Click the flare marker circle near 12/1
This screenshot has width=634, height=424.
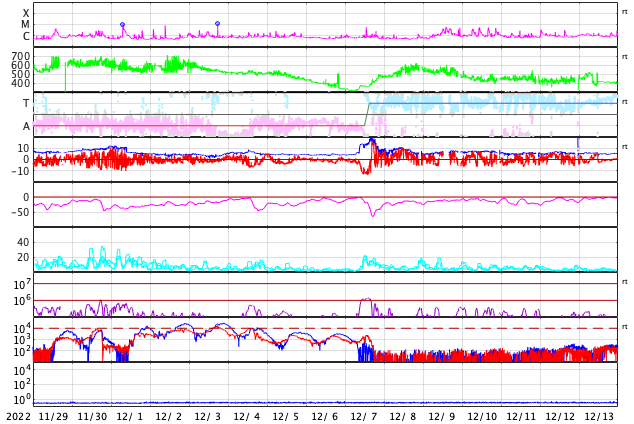pyautogui.click(x=123, y=25)
